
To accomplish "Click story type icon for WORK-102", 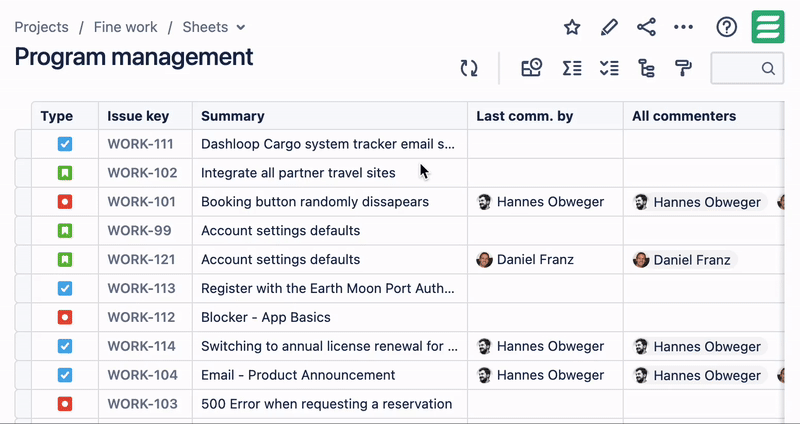I will 65,173.
